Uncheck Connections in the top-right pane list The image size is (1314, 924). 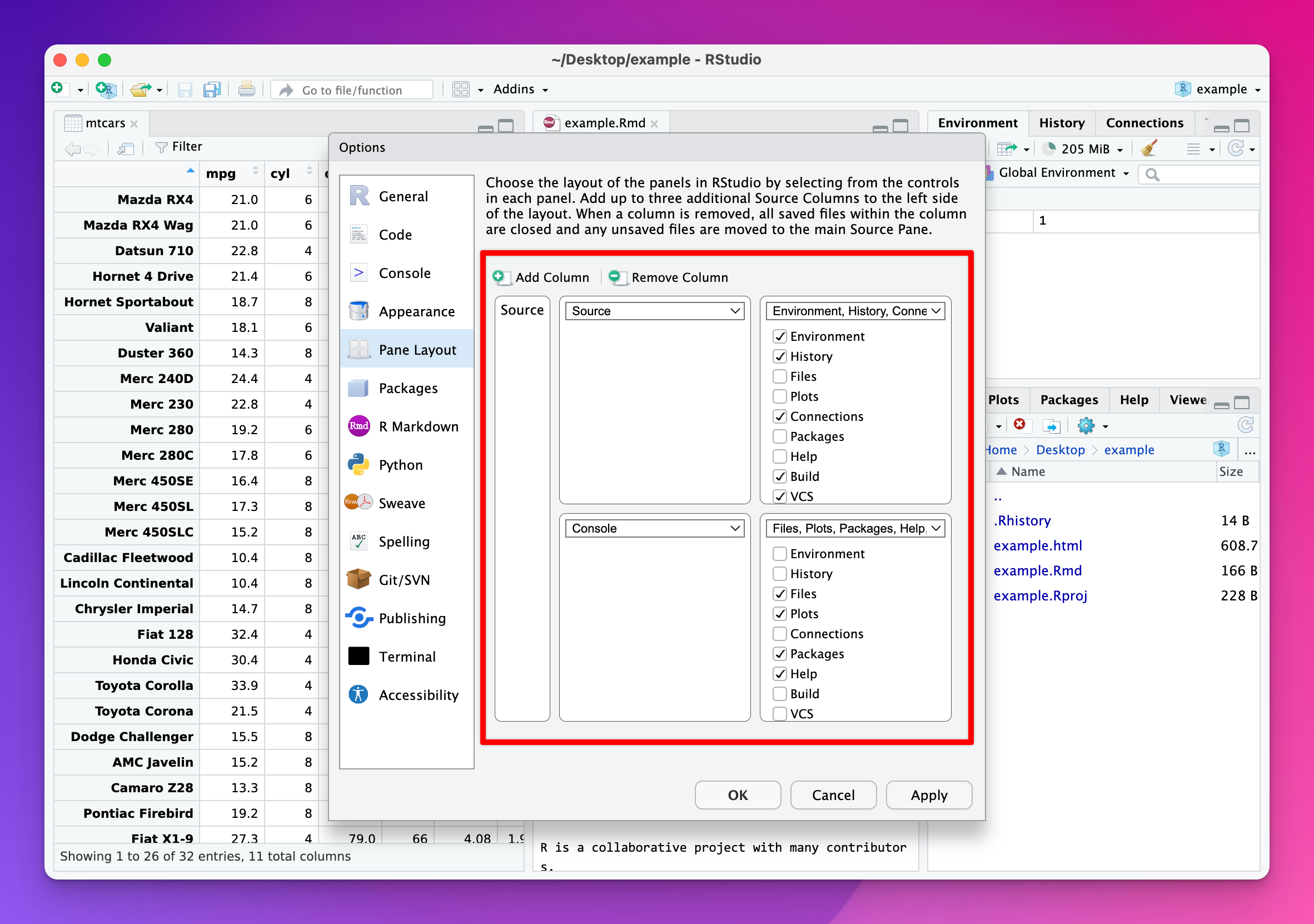pyautogui.click(x=779, y=417)
